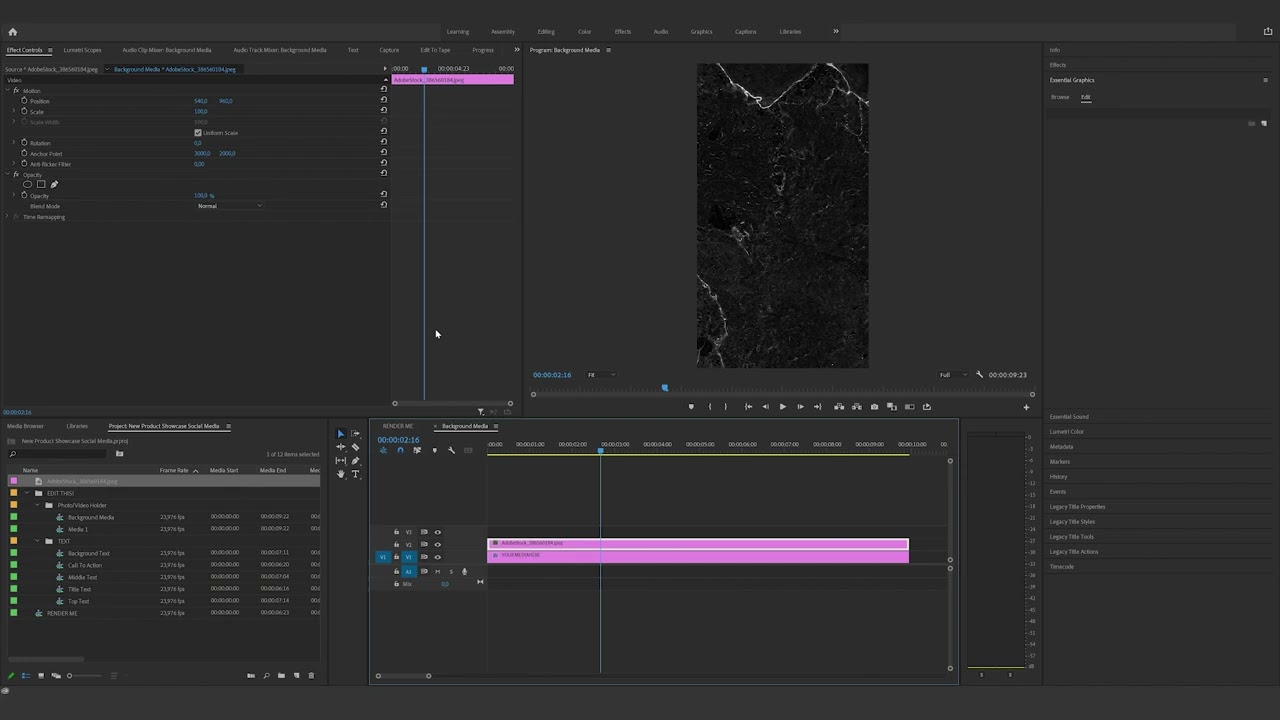Open the Program Monitor button editor plus
This screenshot has height=720, width=1280.
tap(1026, 407)
